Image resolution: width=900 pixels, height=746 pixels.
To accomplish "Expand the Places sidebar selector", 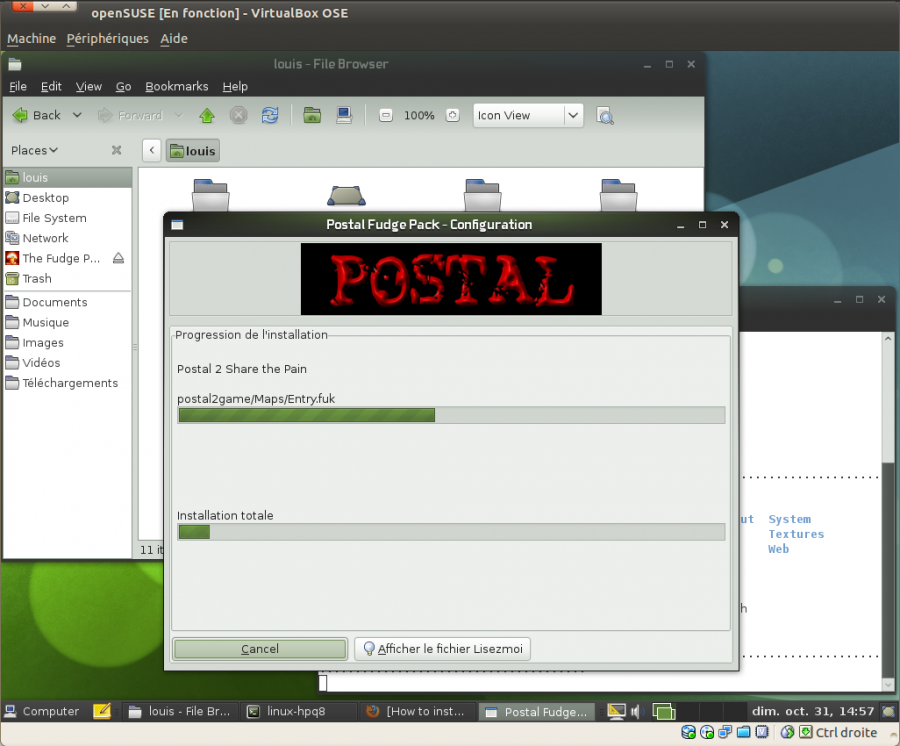I will click(x=34, y=150).
